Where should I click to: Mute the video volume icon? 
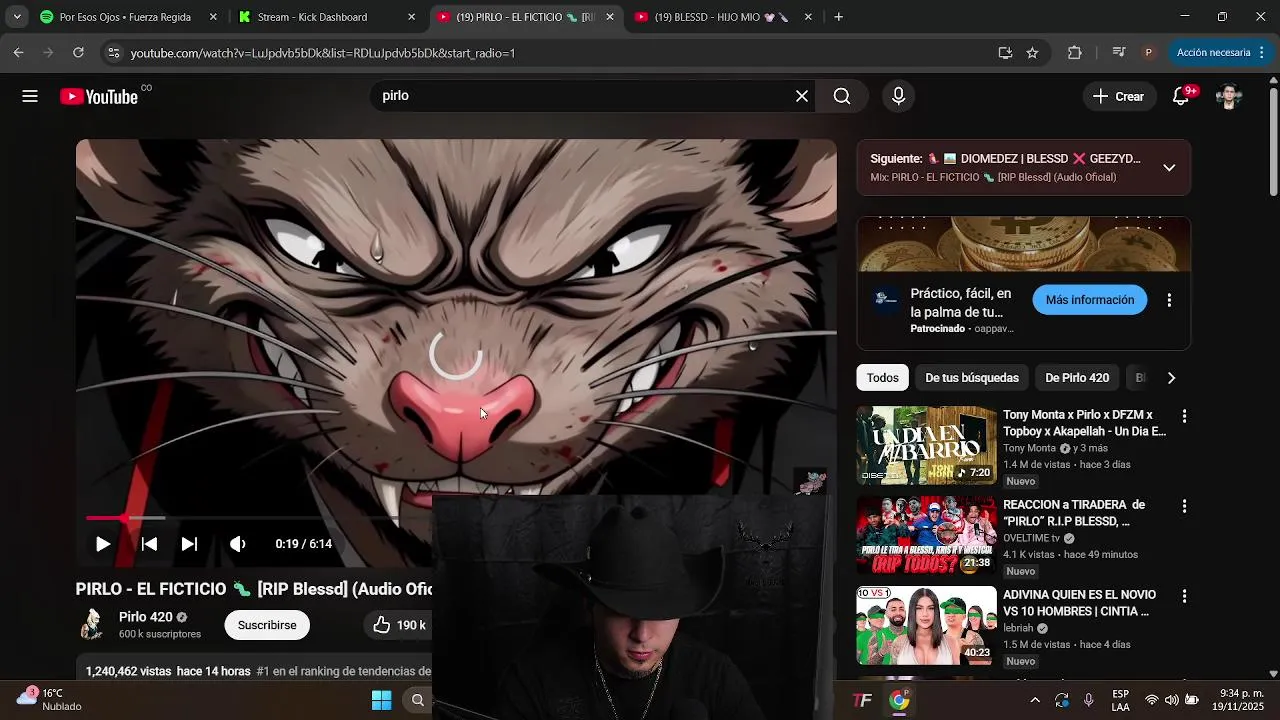coord(238,544)
